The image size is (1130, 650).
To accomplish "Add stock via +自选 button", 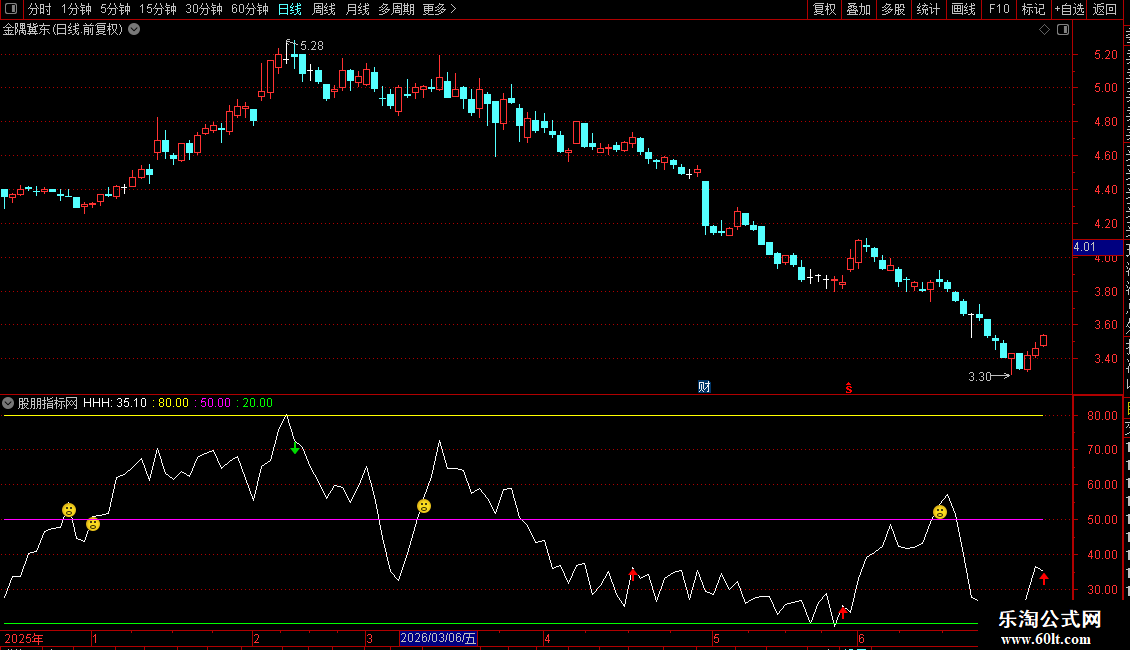I will click(1069, 9).
